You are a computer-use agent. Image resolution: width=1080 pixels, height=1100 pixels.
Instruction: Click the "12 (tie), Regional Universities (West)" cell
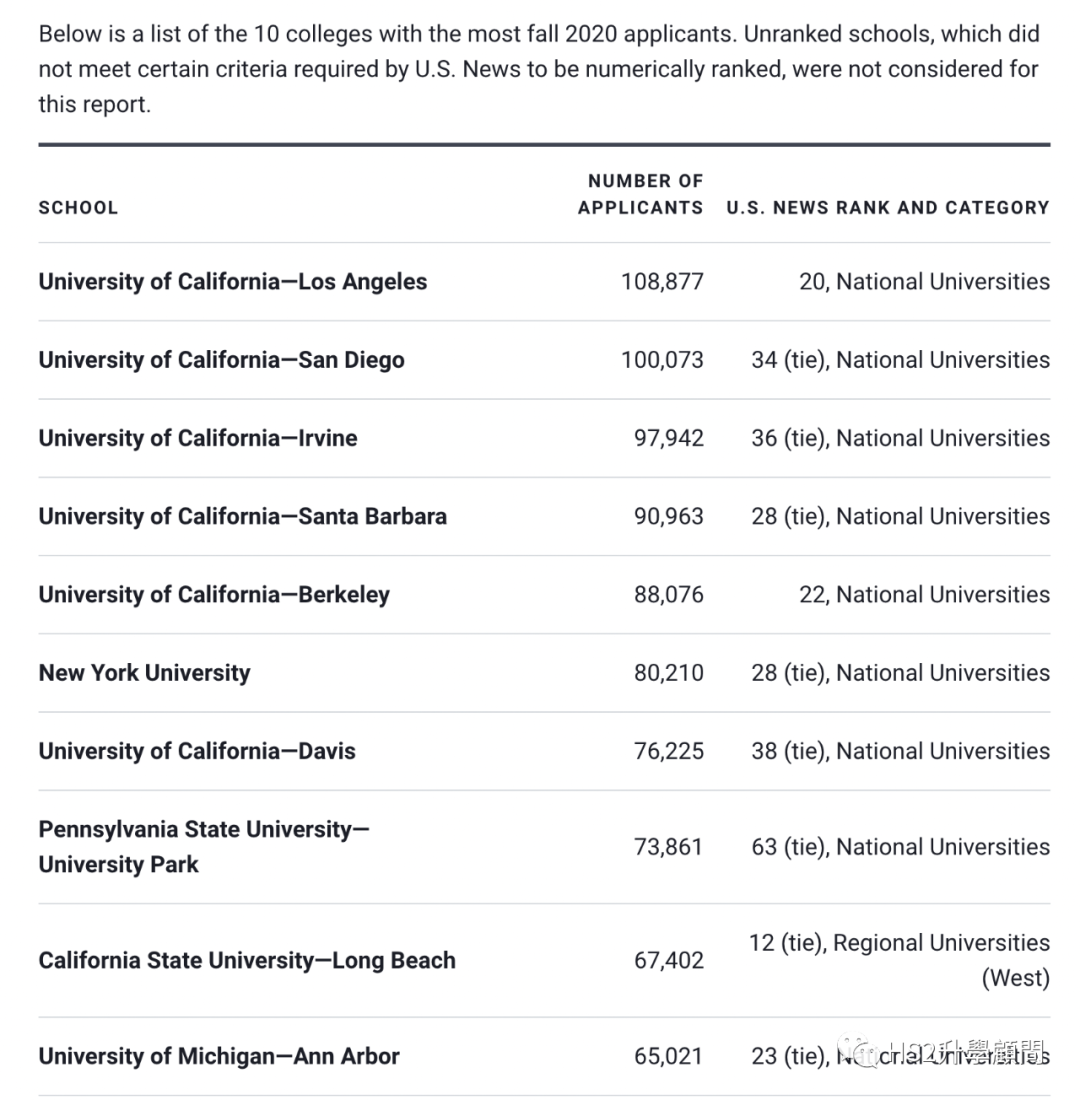click(x=899, y=960)
